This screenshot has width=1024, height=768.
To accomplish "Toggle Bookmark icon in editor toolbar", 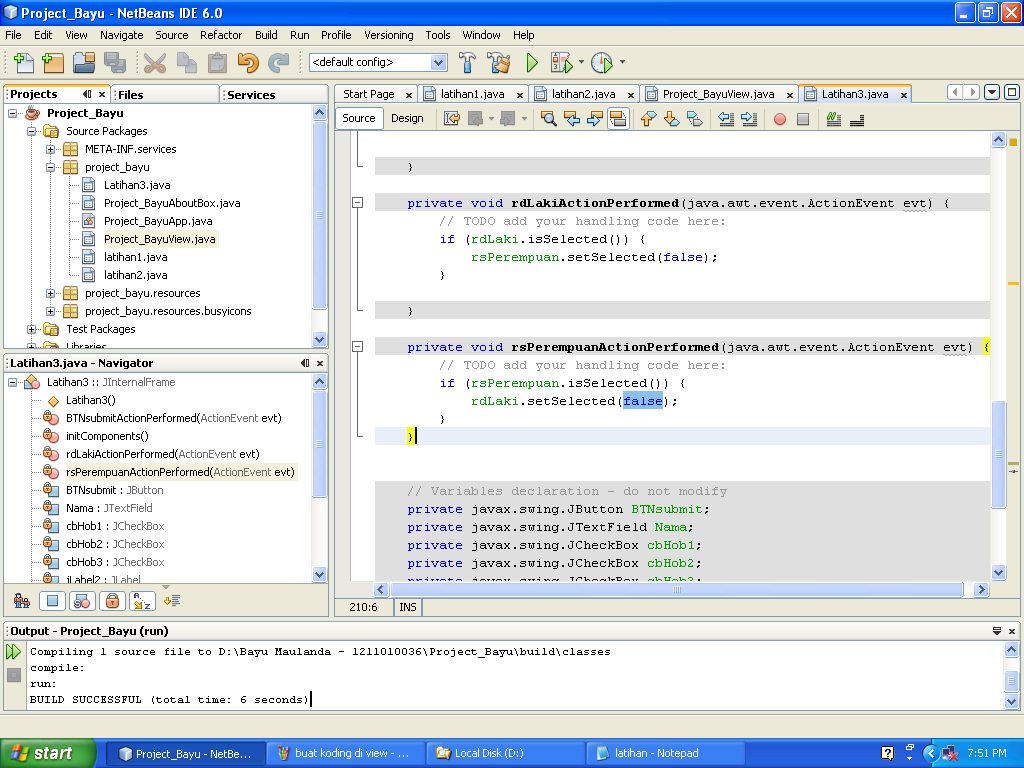I will pyautogui.click(x=695, y=119).
